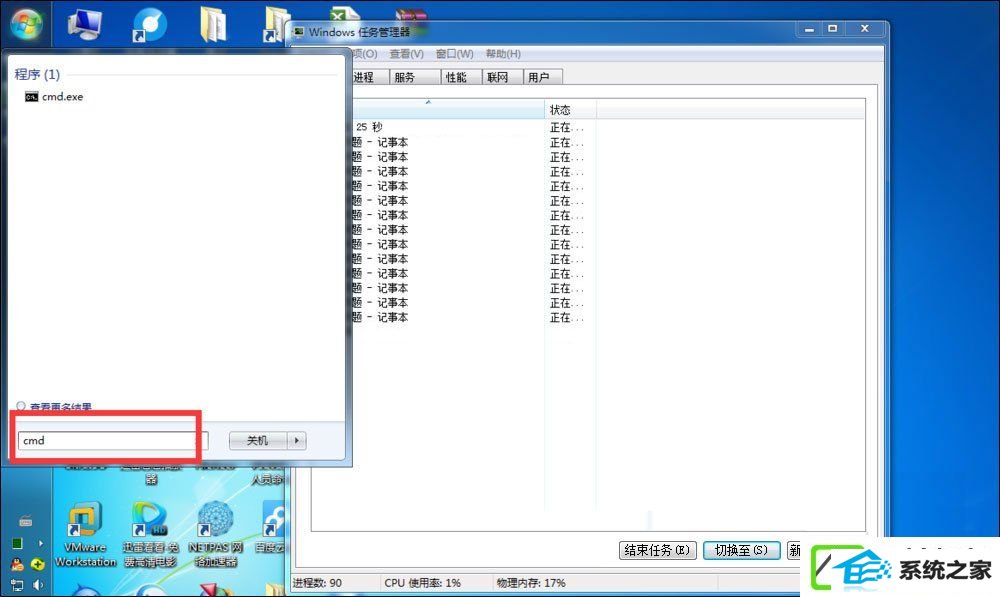
Task: Open the network connection tray icon
Action: coord(17,584)
